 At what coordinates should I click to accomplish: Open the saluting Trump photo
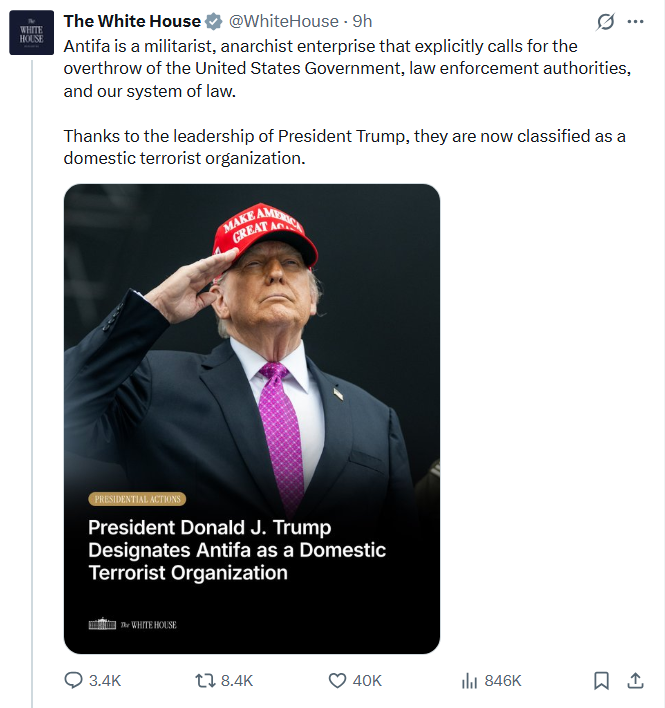click(252, 330)
